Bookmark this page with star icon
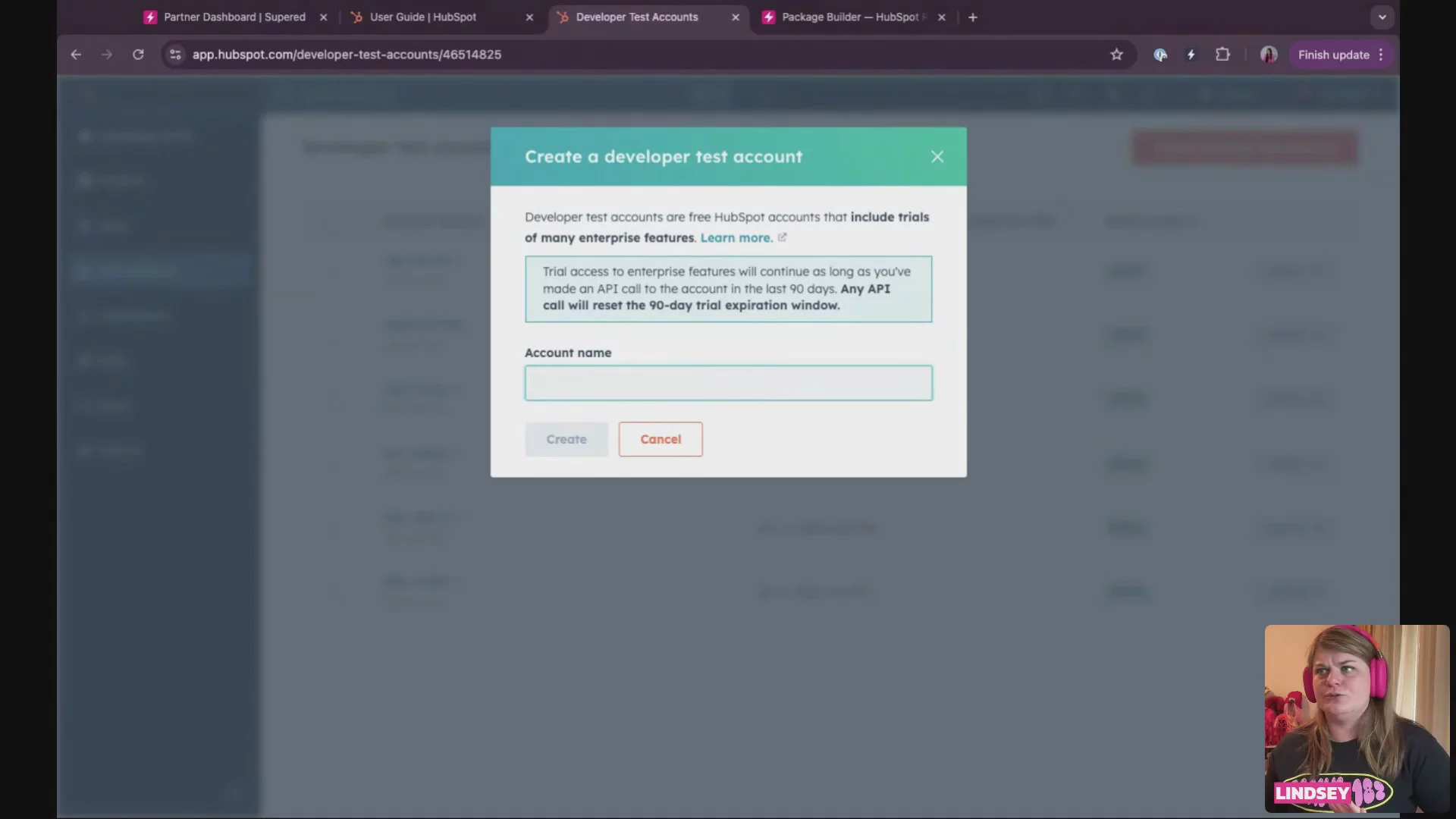Screen dimensions: 1456x819 click(x=1116, y=55)
